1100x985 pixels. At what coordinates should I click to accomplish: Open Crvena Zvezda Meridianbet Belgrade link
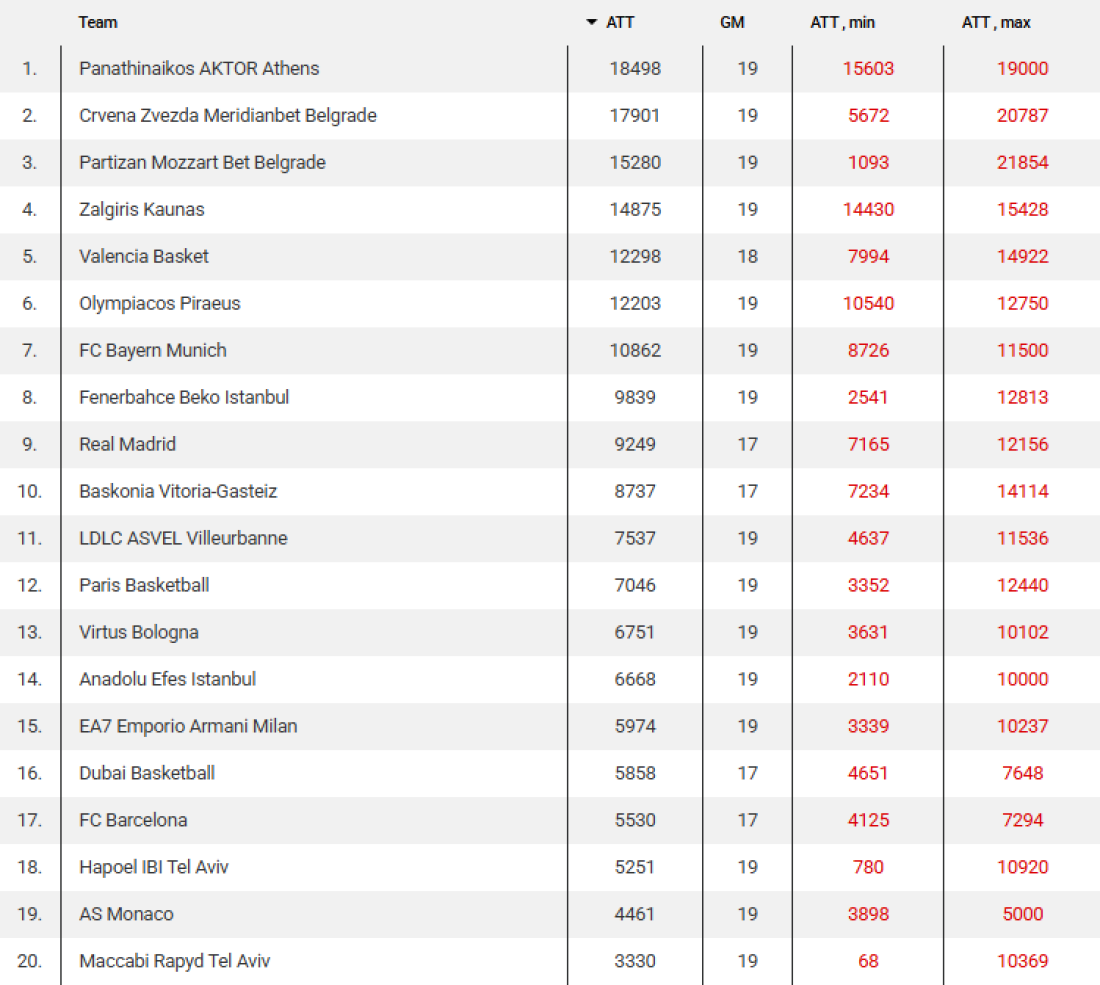click(228, 116)
